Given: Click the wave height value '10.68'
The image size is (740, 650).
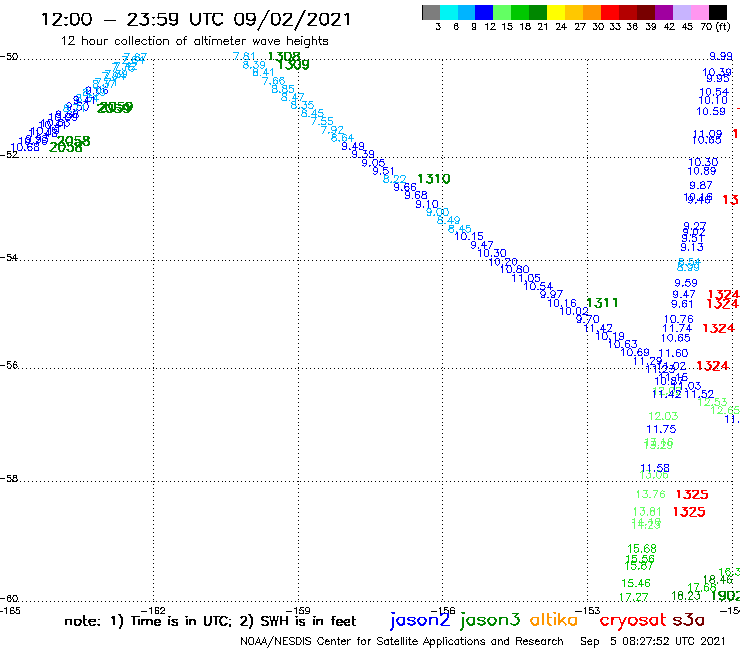Looking at the screenshot, I should [x=25, y=147].
